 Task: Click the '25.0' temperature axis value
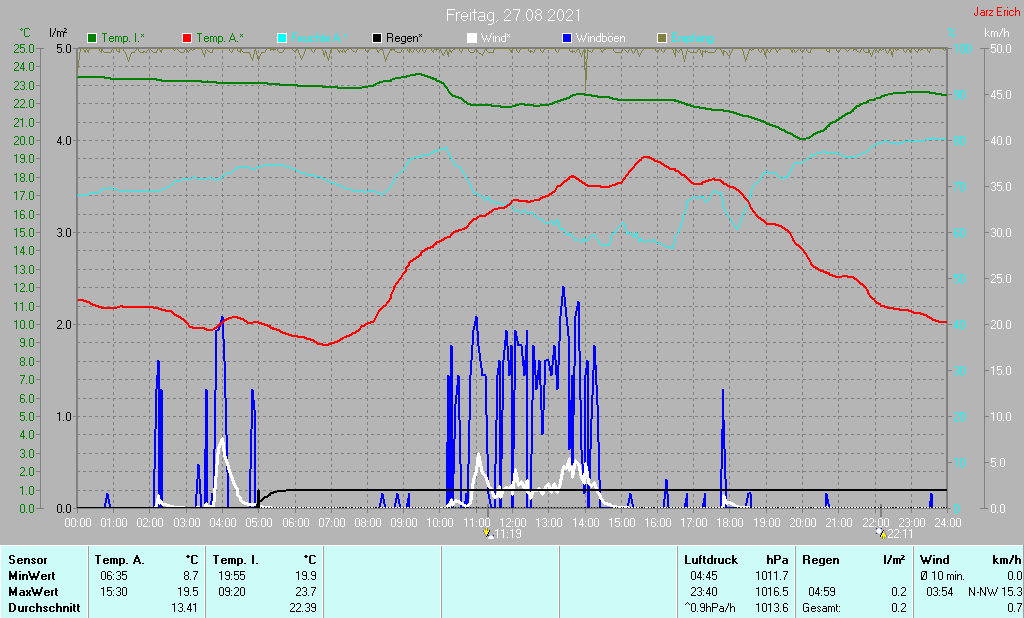(24, 49)
